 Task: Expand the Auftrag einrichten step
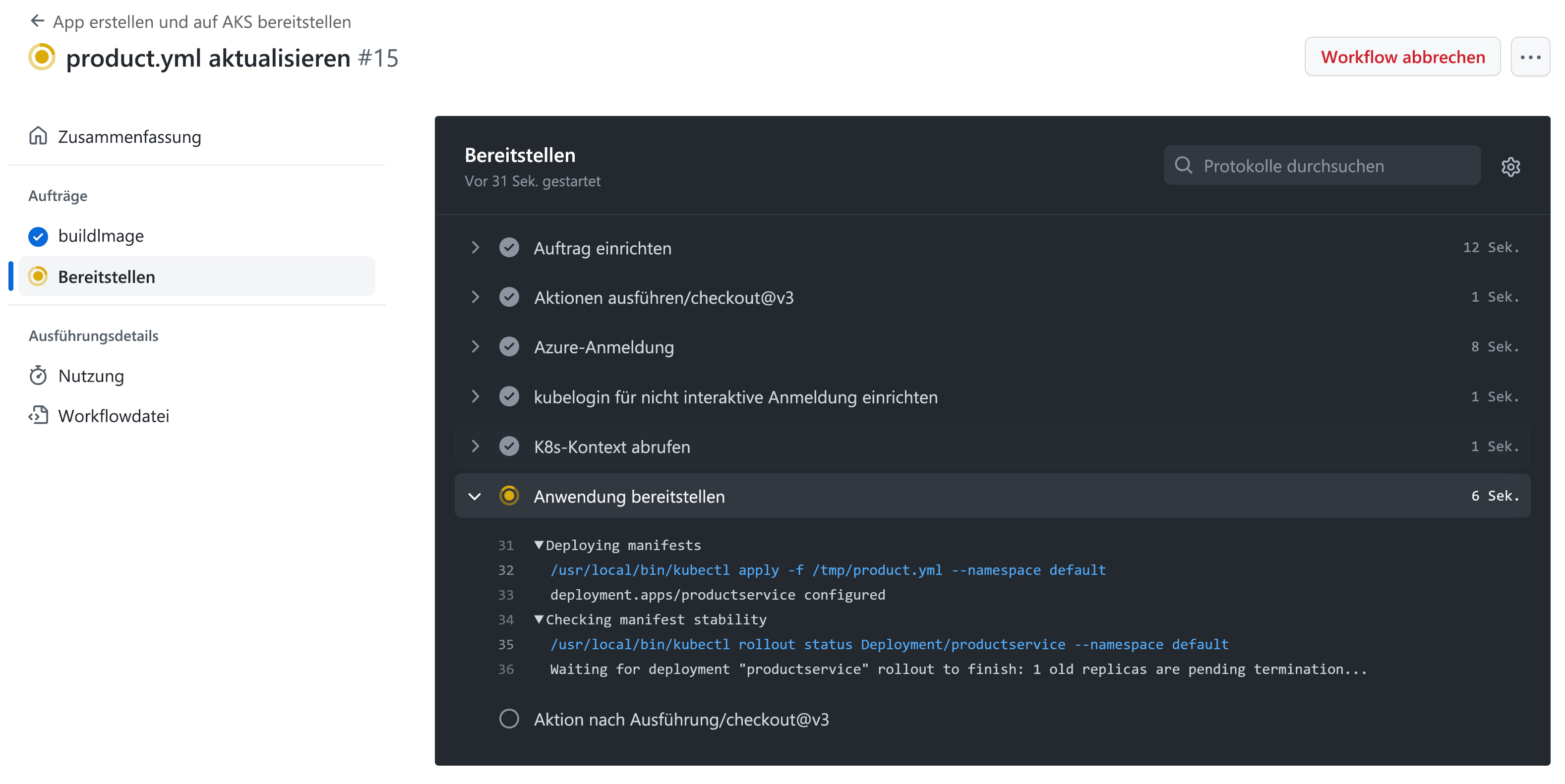click(475, 247)
